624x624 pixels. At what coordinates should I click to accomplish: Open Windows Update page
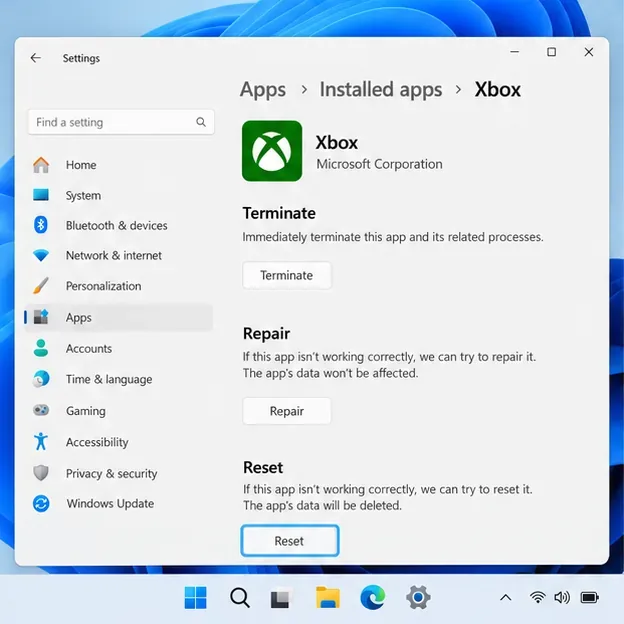[119, 503]
